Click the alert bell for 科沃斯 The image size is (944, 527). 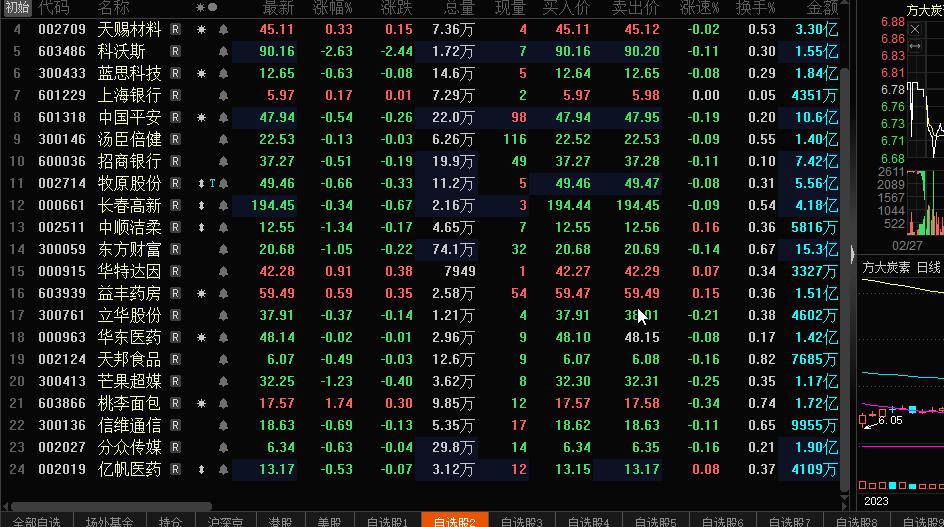pyautogui.click(x=223, y=52)
